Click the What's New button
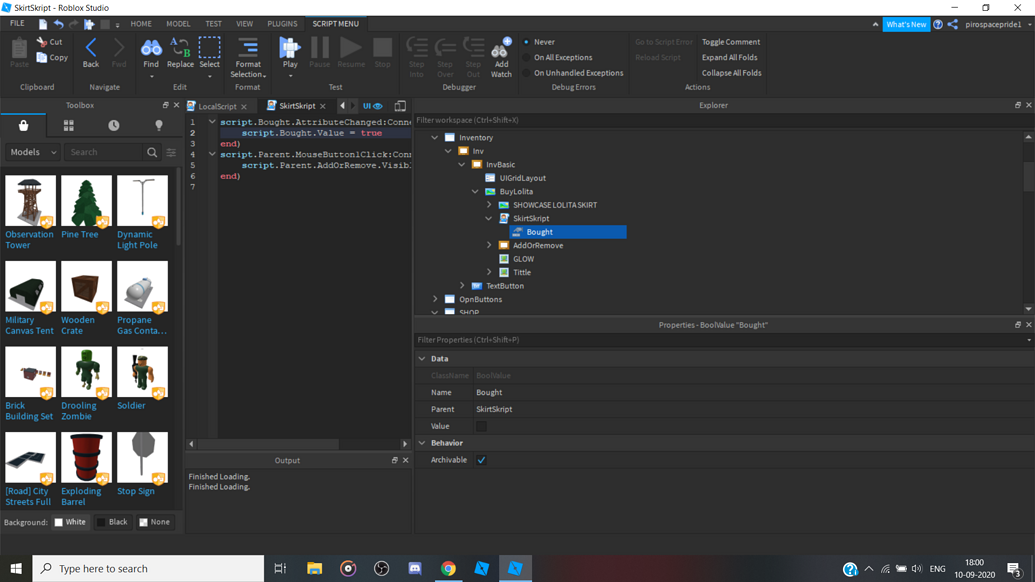 [906, 23]
